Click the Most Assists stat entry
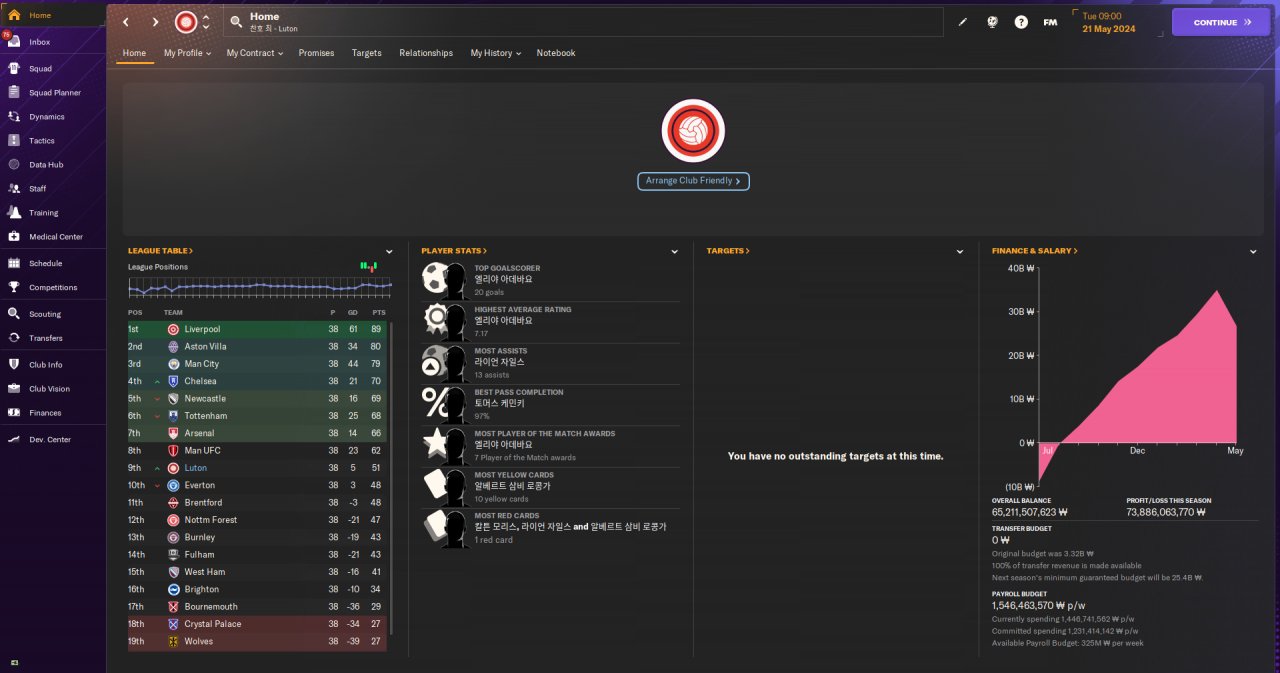Image resolution: width=1280 pixels, height=673 pixels. [550, 364]
